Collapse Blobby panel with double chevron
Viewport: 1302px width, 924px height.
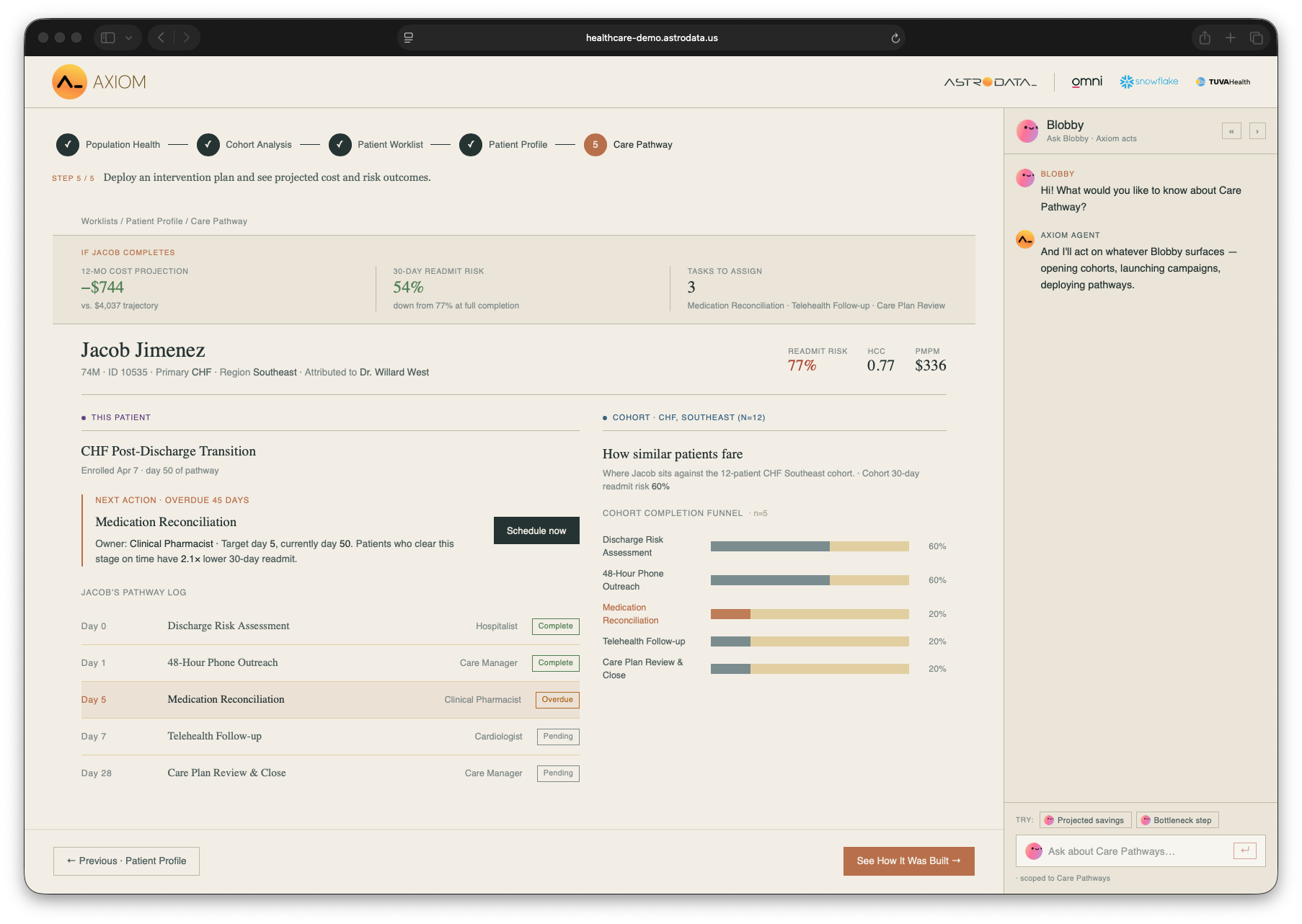point(1231,131)
